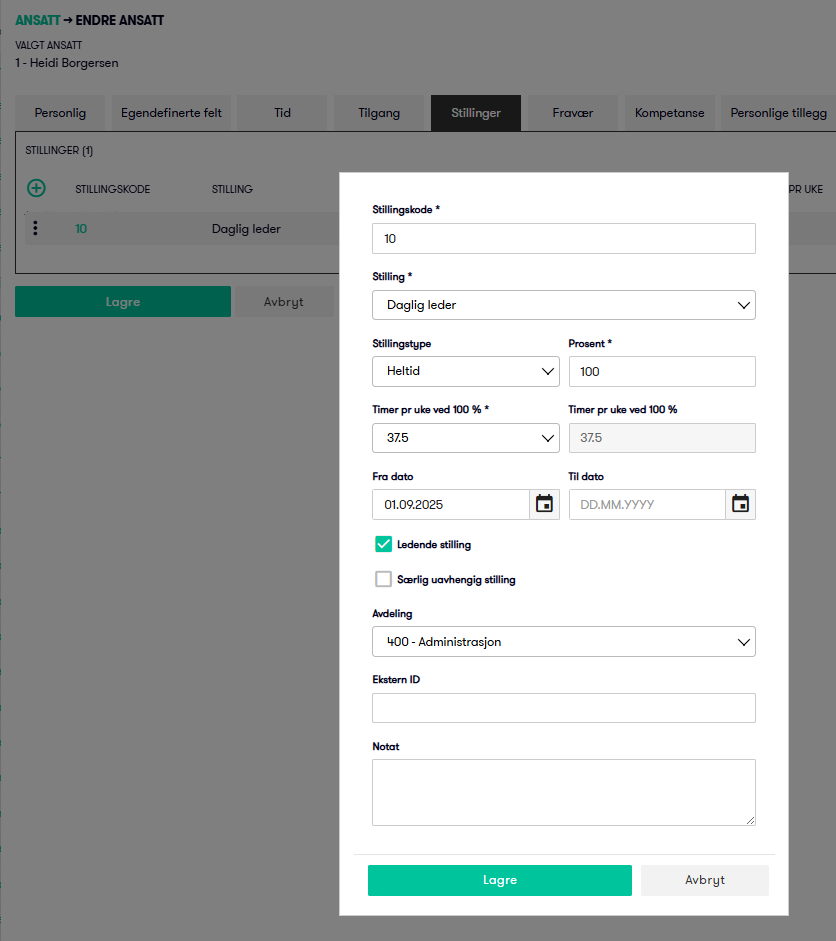Open the Timer pr uke 37.5 dropdown
The height and width of the screenshot is (941, 836).
(x=466, y=438)
